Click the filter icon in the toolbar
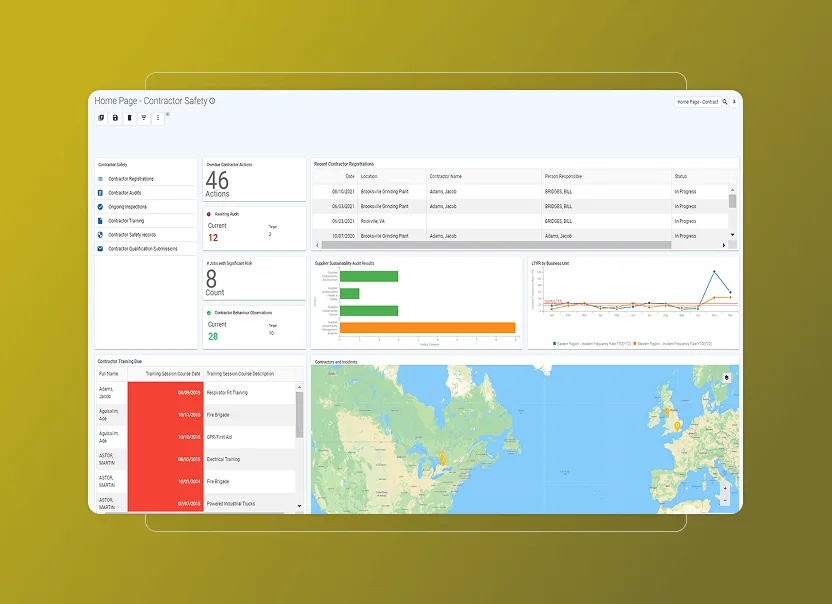 142,117
